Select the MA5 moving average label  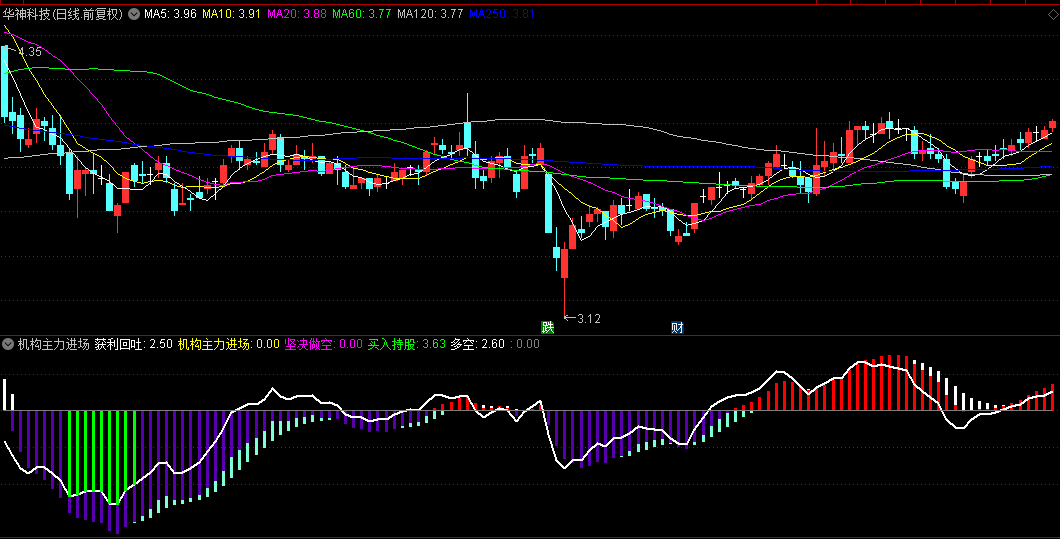169,14
